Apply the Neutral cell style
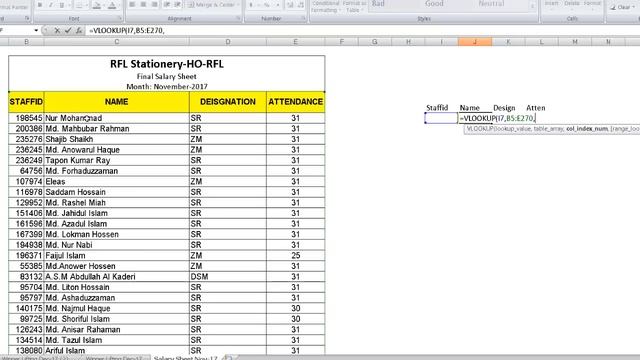The image size is (640, 360). point(491,4)
